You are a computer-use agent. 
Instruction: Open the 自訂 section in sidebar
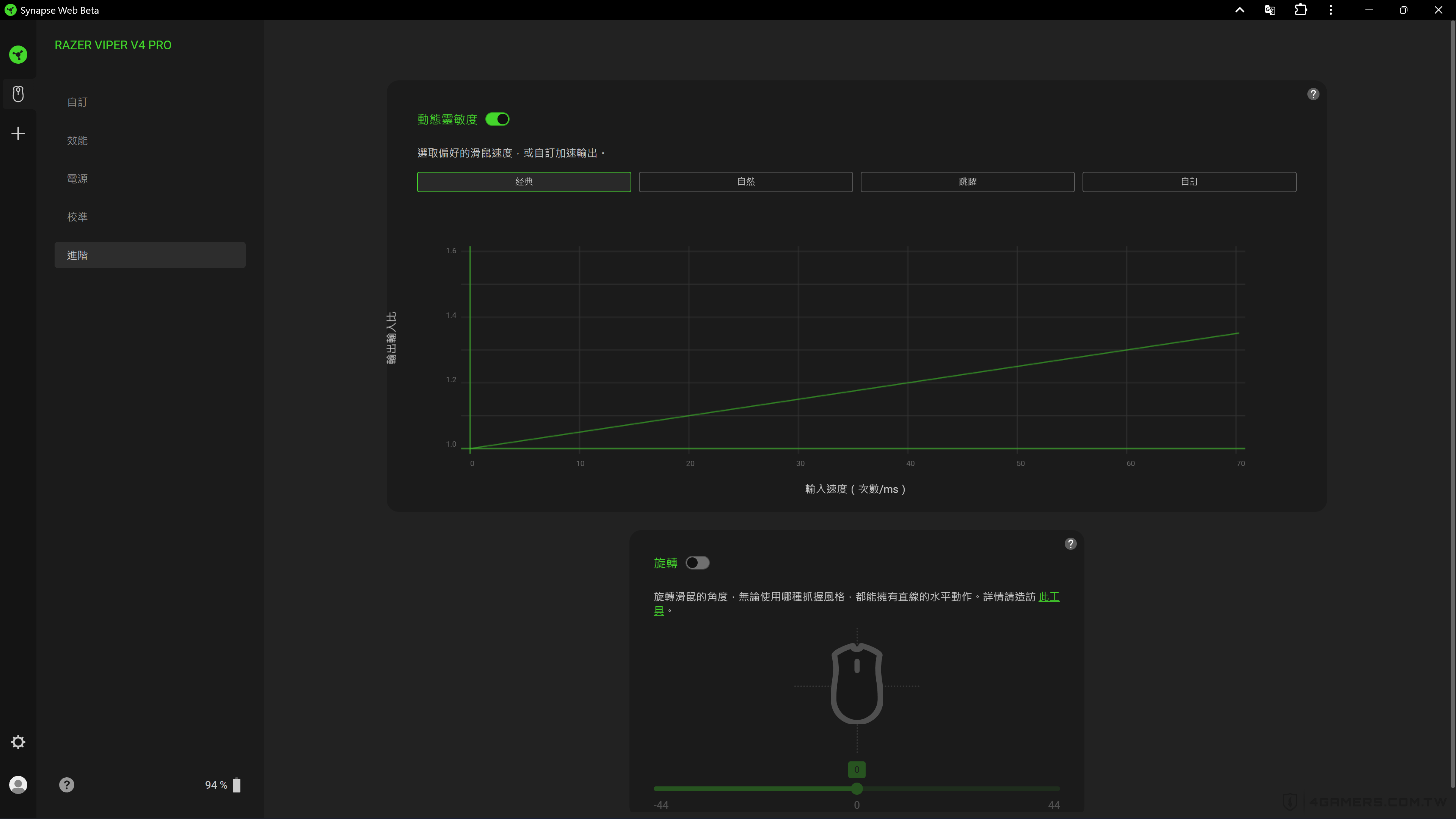[150, 102]
